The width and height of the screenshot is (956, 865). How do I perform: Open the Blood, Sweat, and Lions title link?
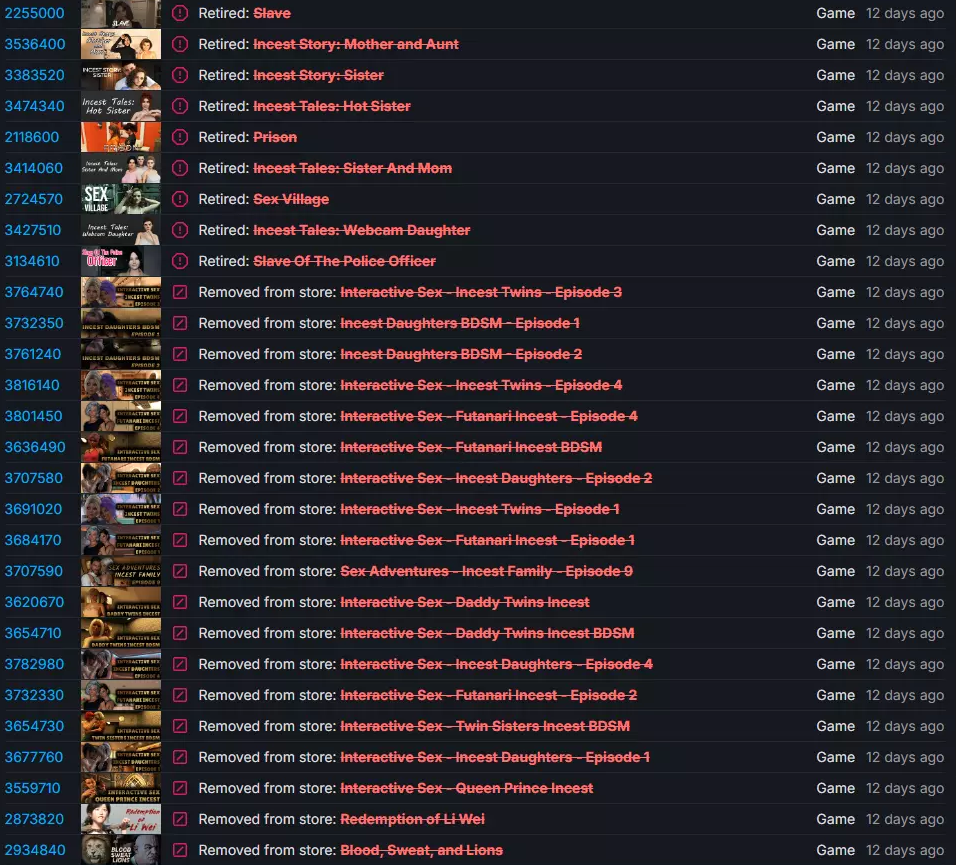(421, 850)
